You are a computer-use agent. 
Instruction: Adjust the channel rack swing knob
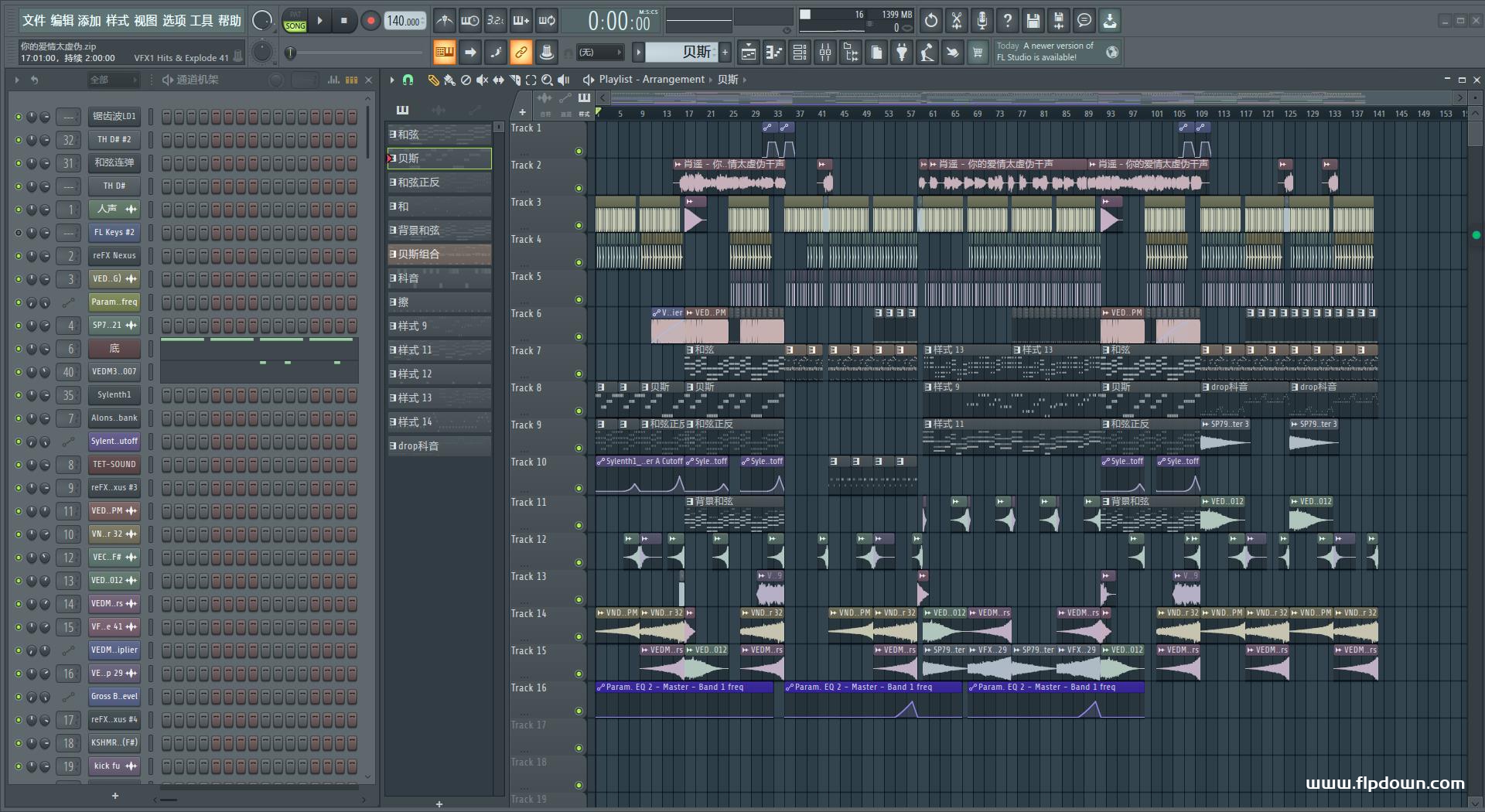click(x=275, y=80)
